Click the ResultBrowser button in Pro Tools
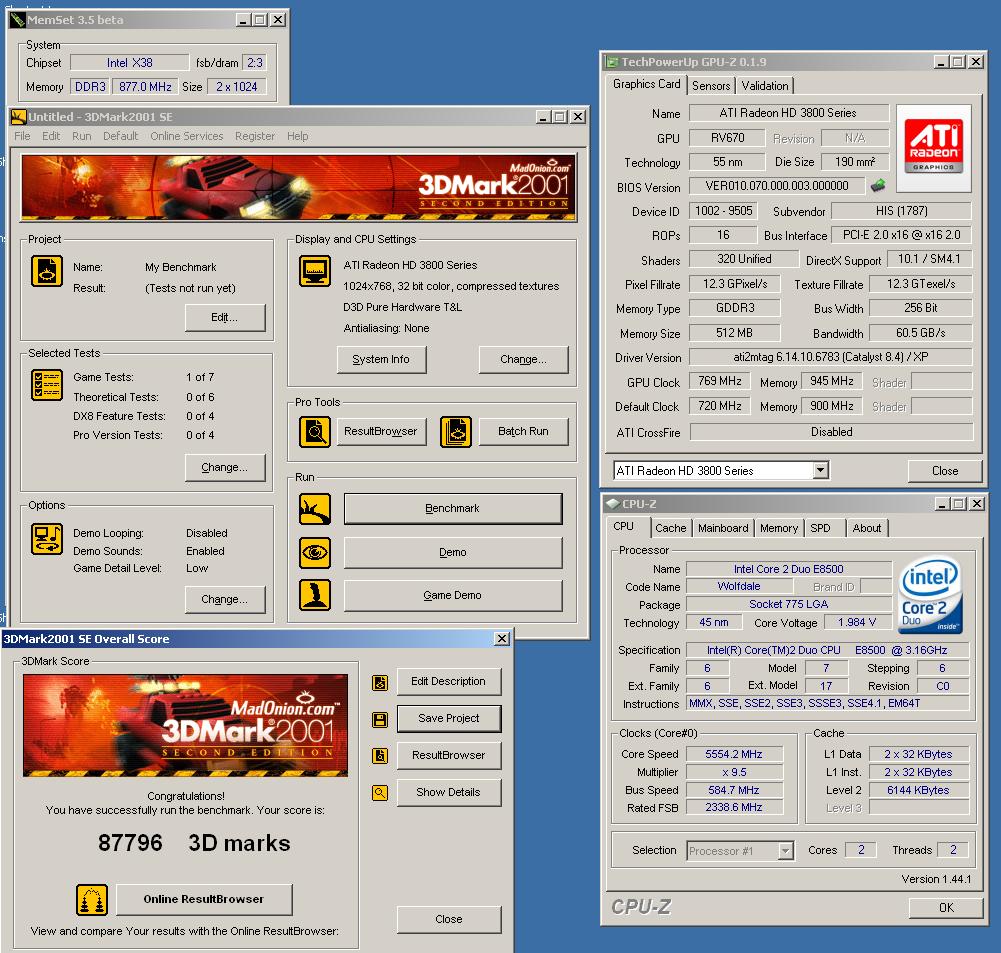The height and width of the screenshot is (953, 1001). pos(381,431)
